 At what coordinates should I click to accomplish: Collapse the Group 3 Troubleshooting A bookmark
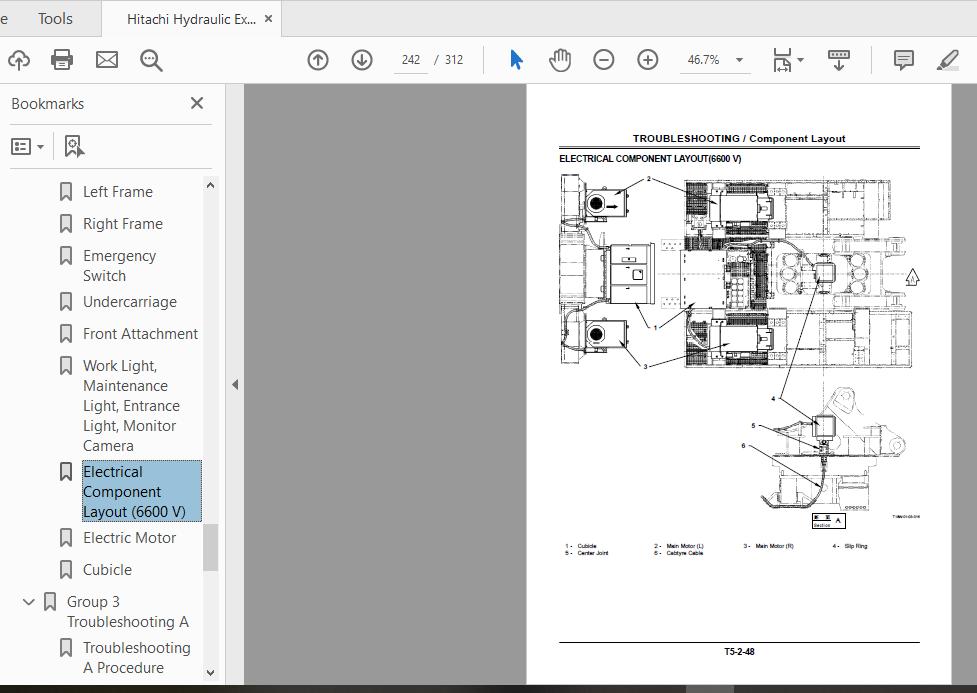[x=29, y=602]
